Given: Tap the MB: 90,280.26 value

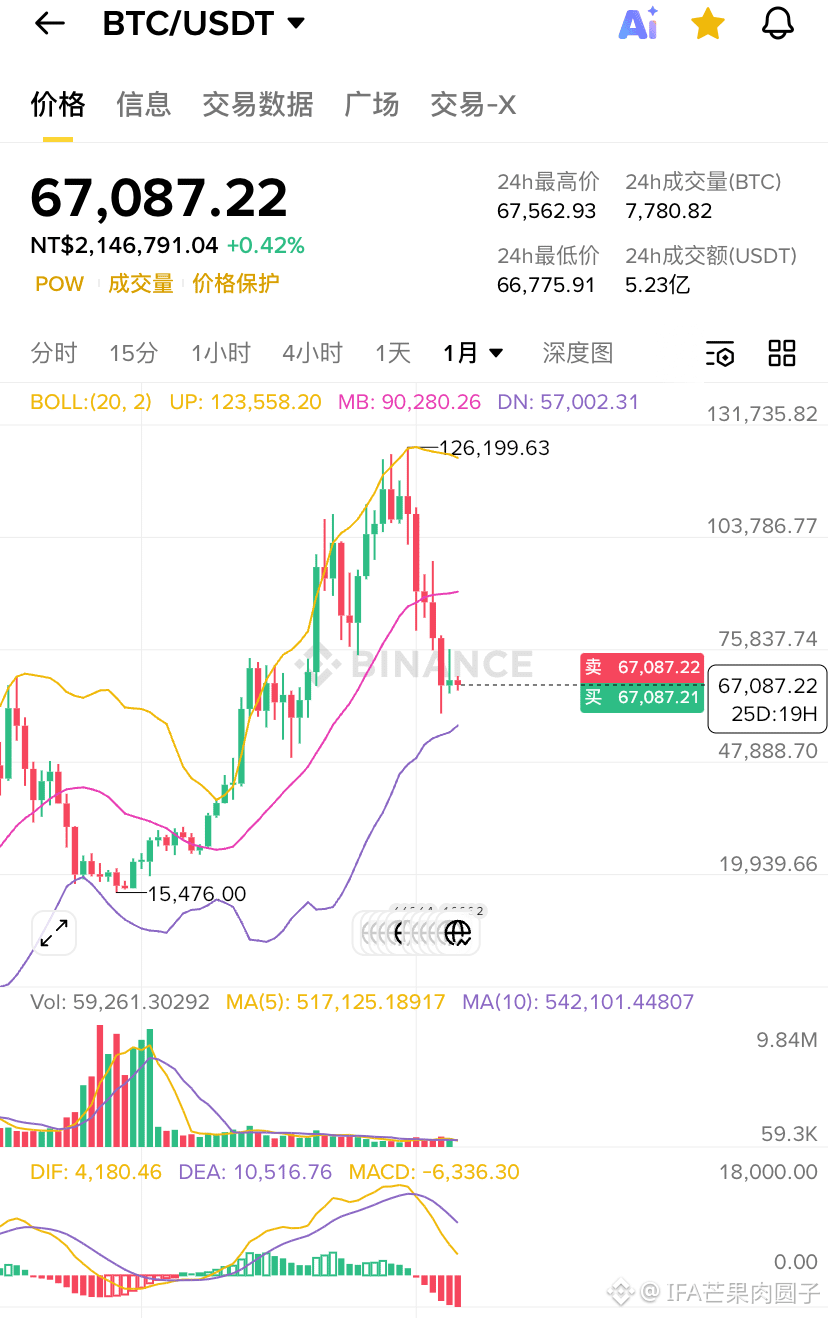Looking at the screenshot, I should click(x=409, y=402).
